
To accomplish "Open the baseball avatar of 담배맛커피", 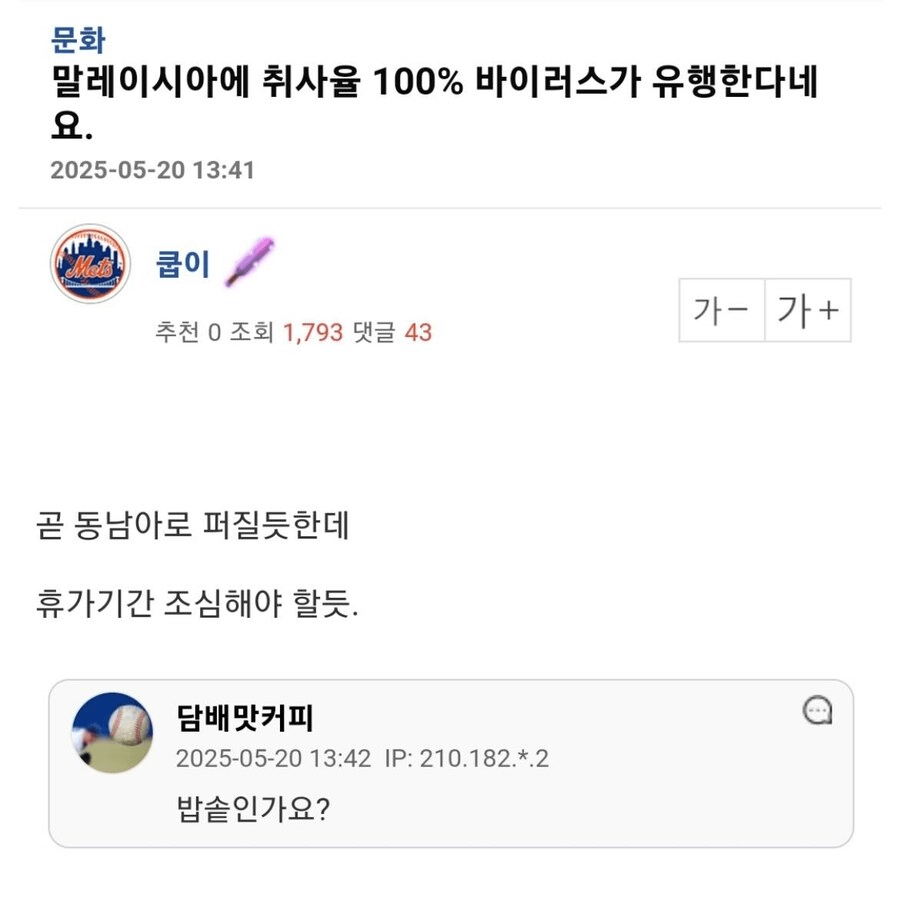I will (112, 732).
